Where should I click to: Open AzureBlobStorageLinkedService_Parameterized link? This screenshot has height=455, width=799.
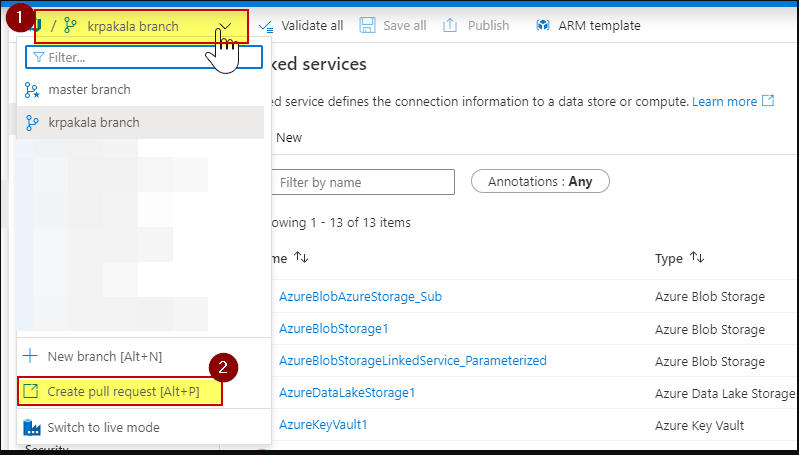(412, 361)
